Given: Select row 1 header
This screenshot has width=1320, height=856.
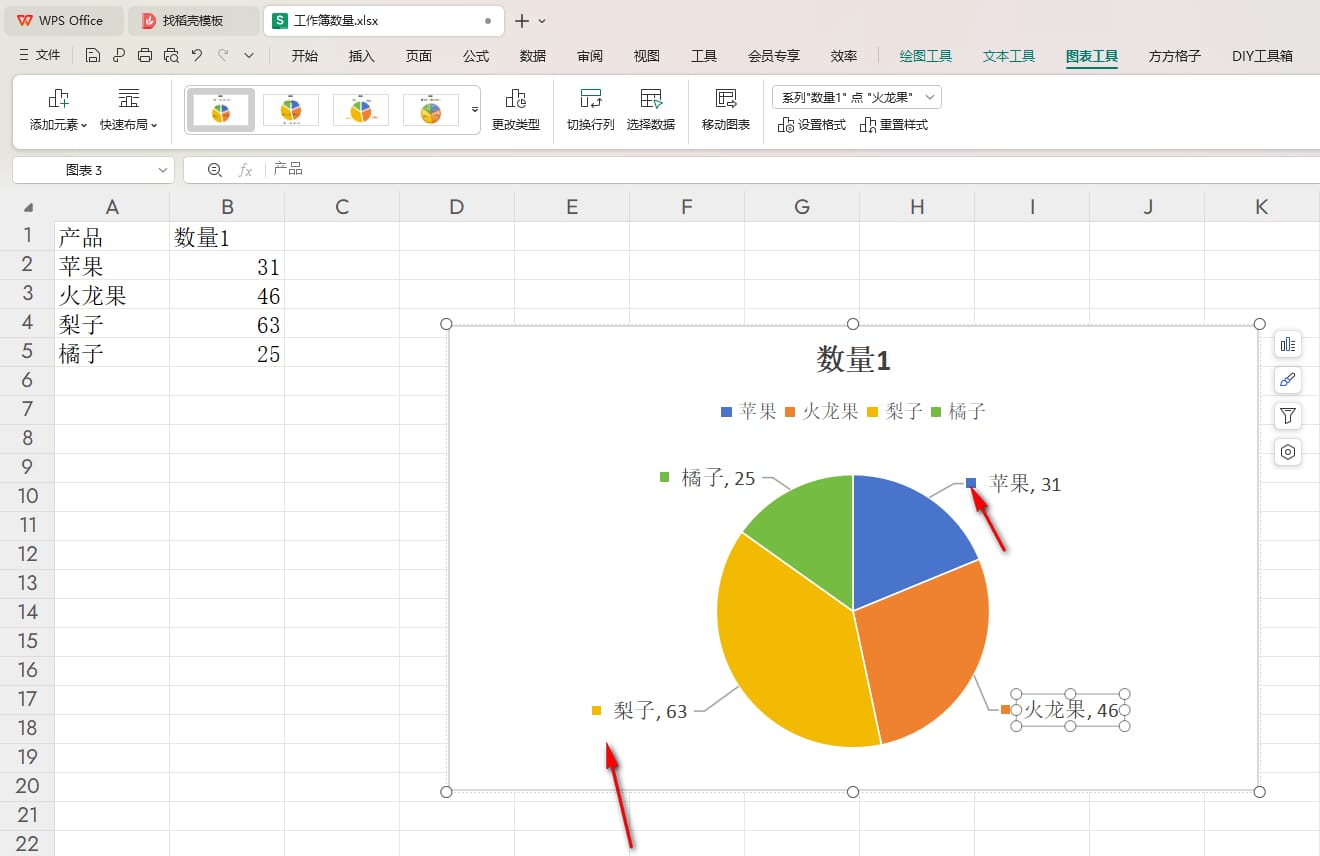Looking at the screenshot, I should click(x=27, y=236).
